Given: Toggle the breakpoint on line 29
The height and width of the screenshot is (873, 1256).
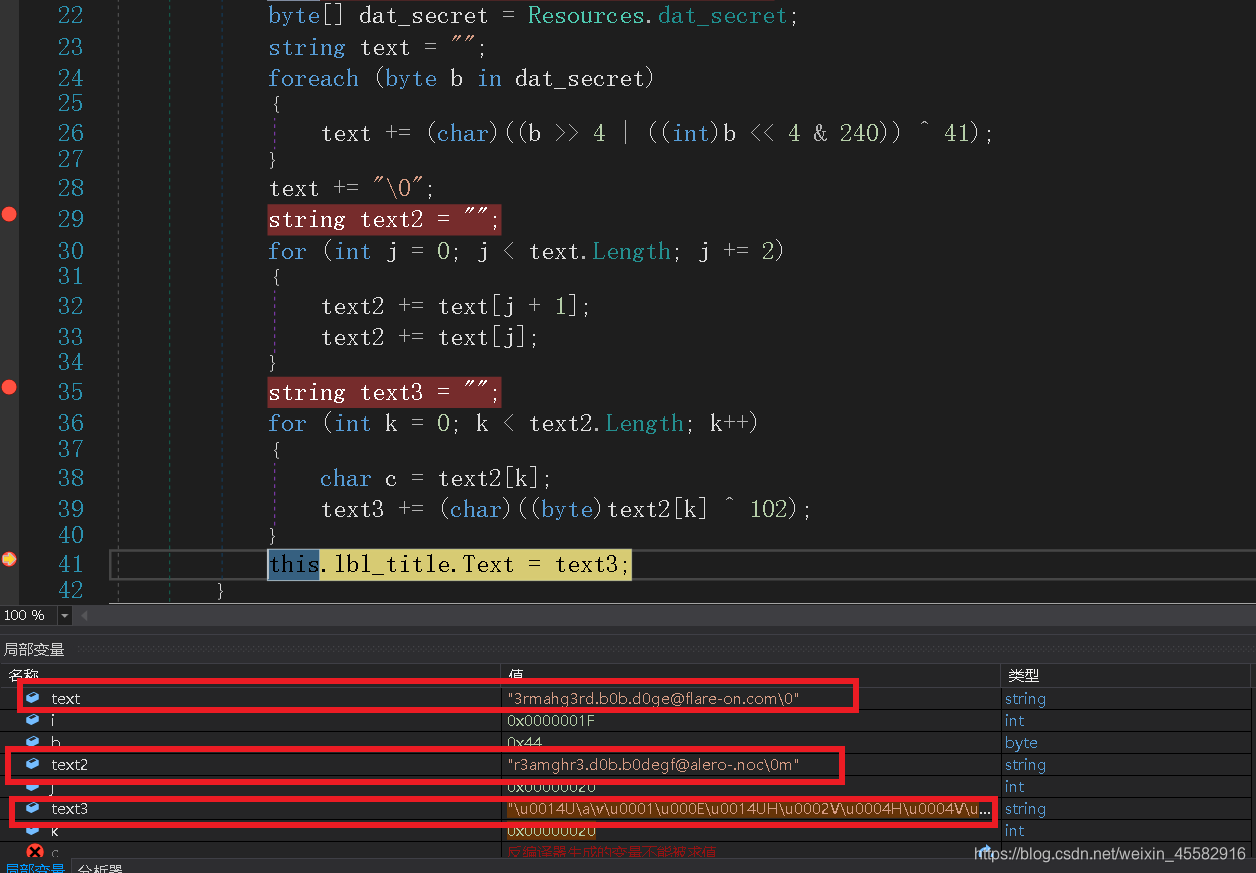Looking at the screenshot, I should point(9,214).
